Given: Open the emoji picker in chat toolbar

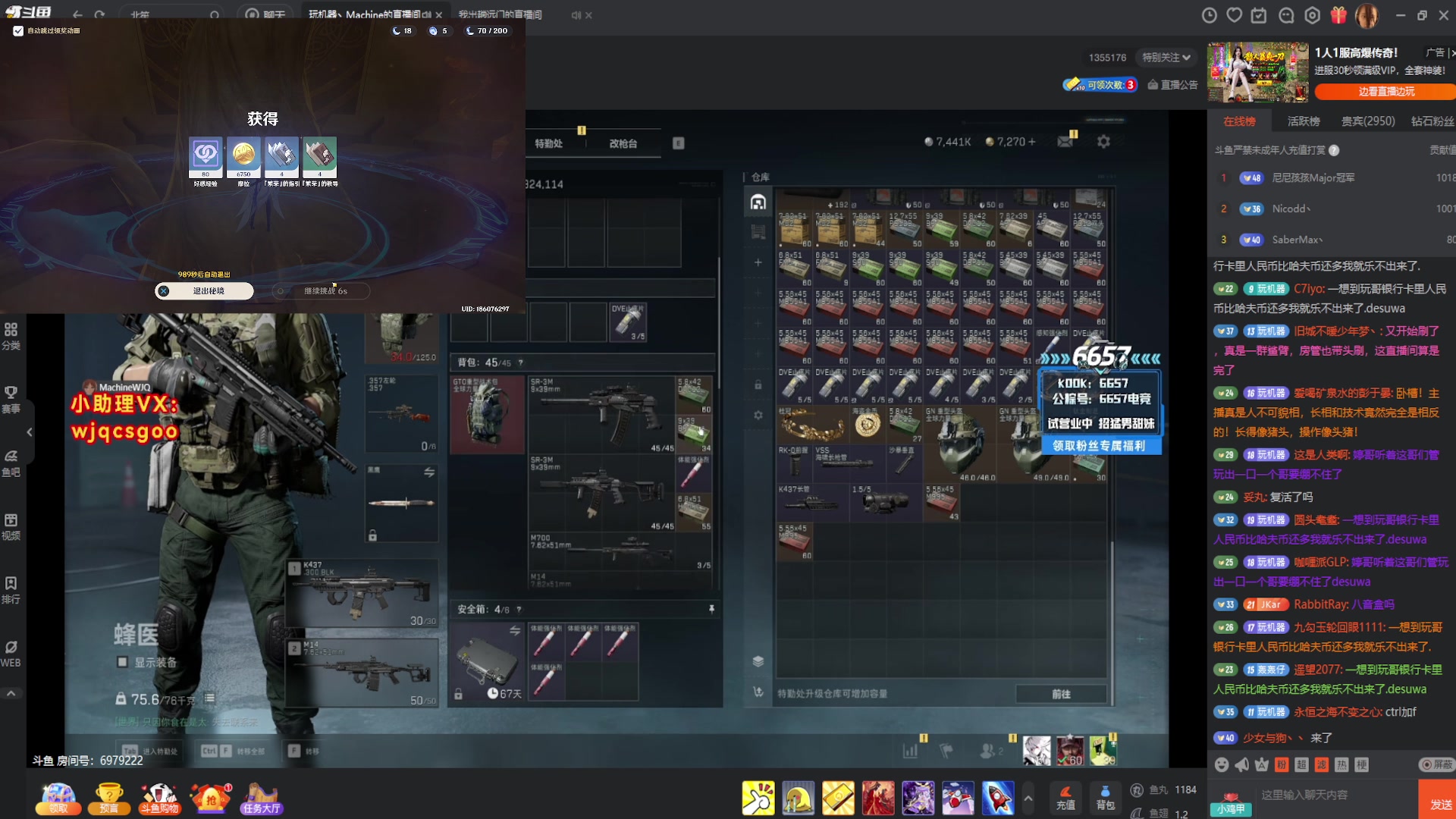Looking at the screenshot, I should pos(1222,764).
